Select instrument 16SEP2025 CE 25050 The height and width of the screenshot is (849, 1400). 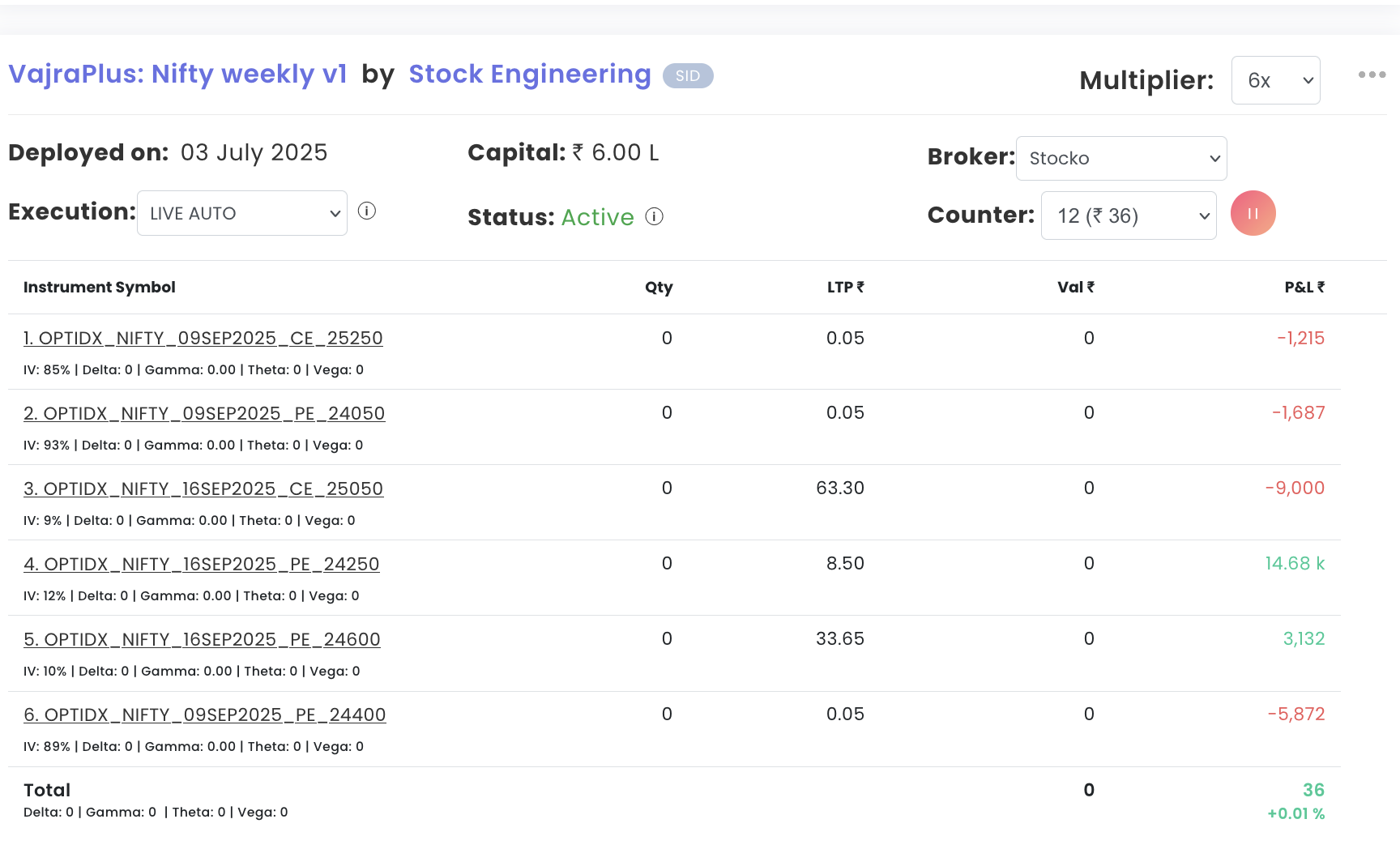(x=203, y=488)
